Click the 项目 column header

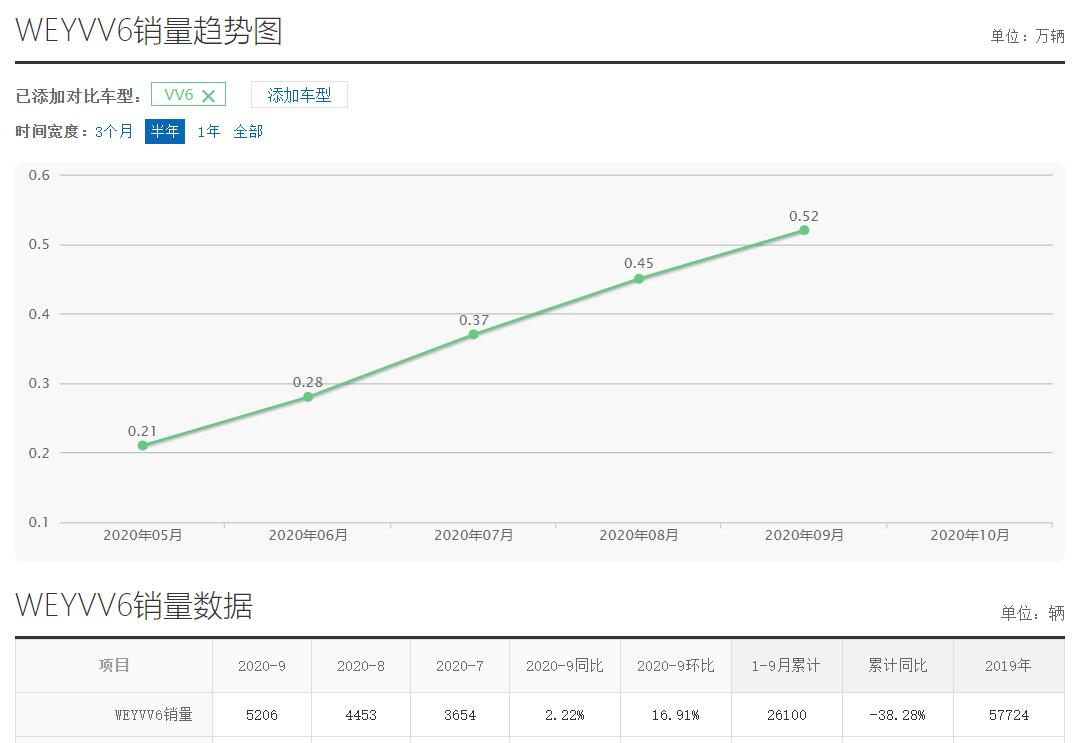[x=114, y=666]
